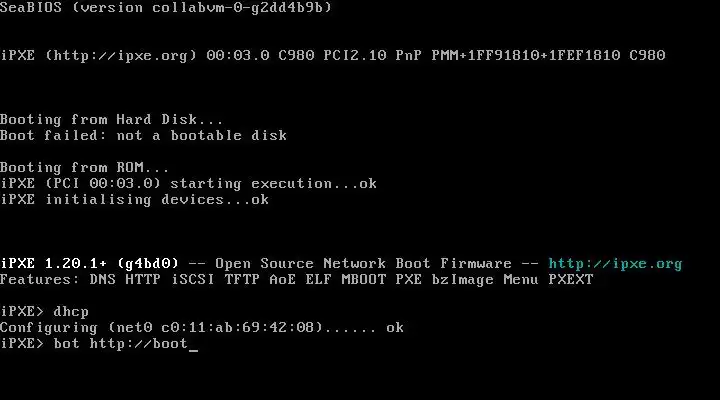Image resolution: width=720 pixels, height=400 pixels.
Task: Click the 'iPXE initialising devices...ok' line
Action: 134,200
